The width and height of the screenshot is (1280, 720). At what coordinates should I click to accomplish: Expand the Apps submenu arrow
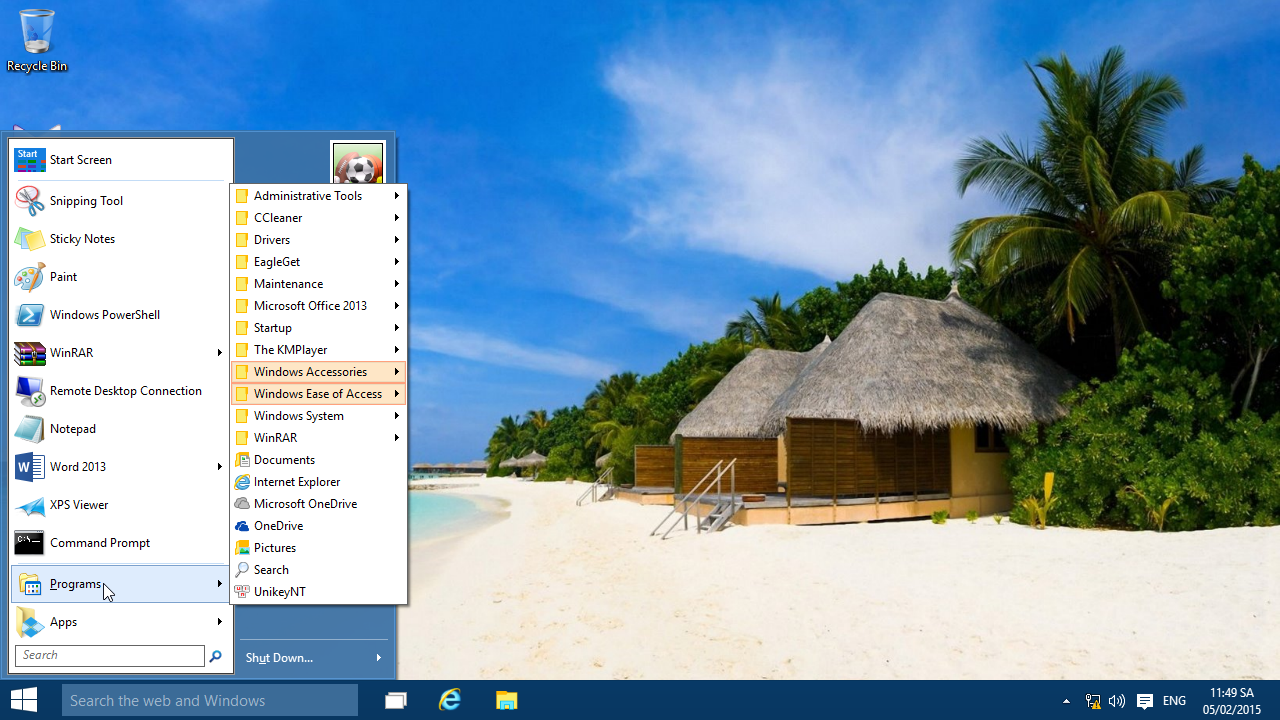pos(219,622)
